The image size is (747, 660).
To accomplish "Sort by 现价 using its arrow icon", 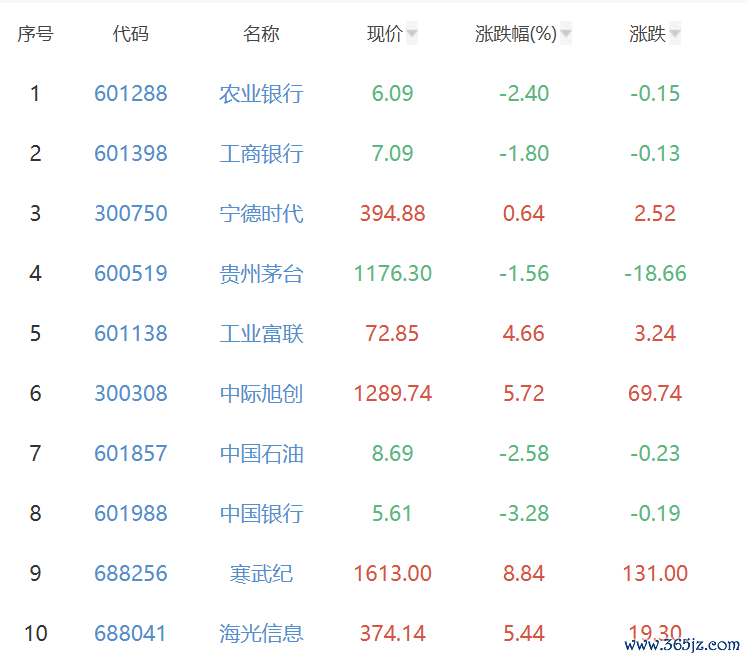I will click(x=412, y=33).
